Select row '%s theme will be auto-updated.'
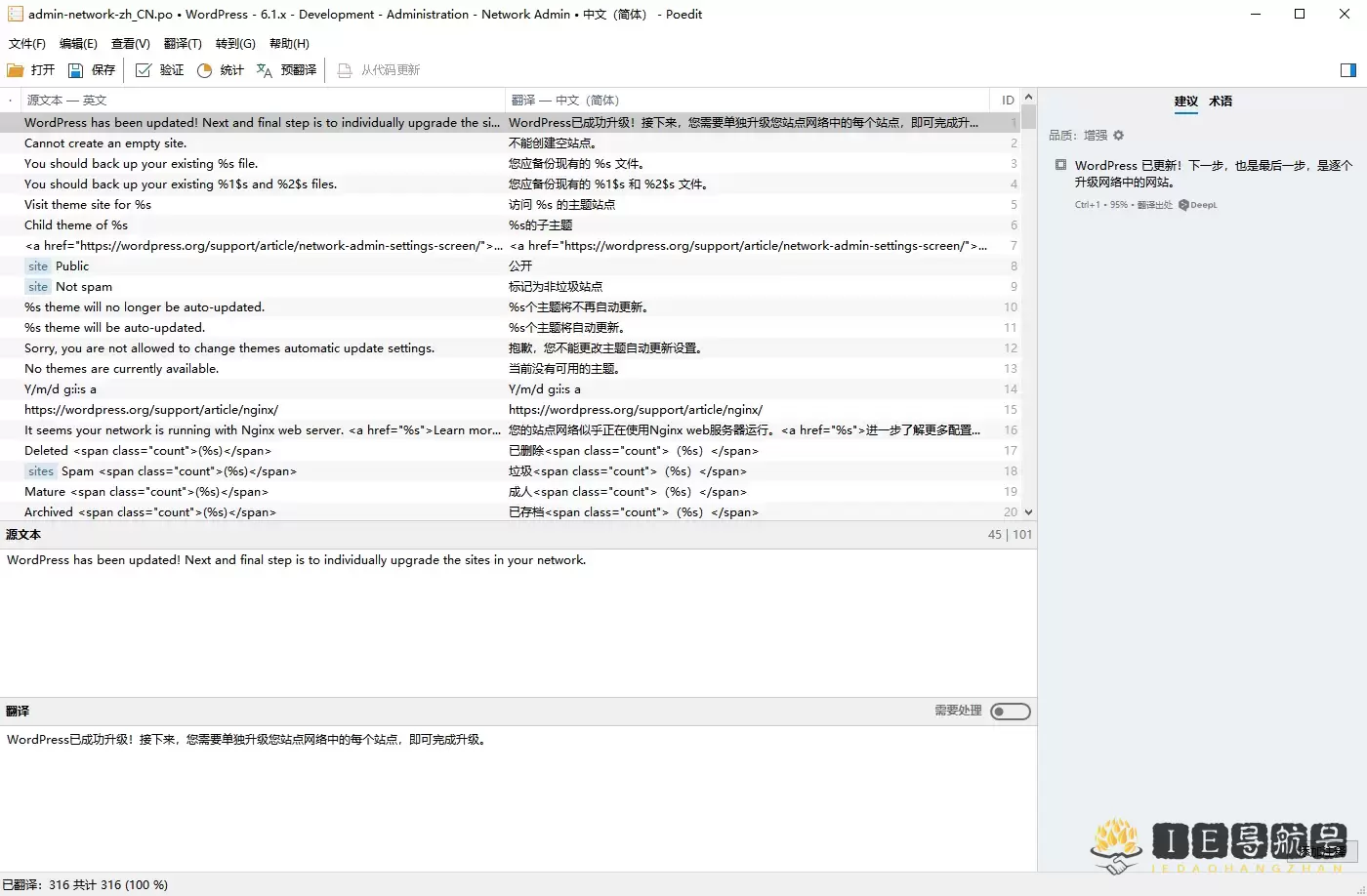The height and width of the screenshot is (896, 1367). click(x=511, y=328)
